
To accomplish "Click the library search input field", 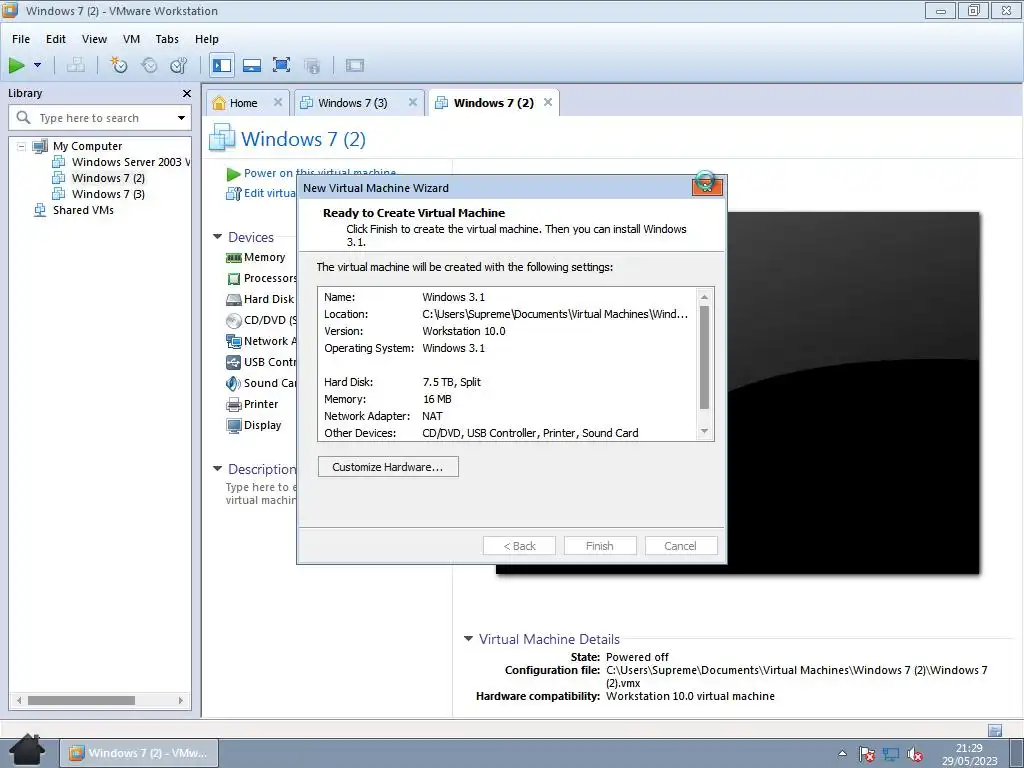I will click(101, 118).
